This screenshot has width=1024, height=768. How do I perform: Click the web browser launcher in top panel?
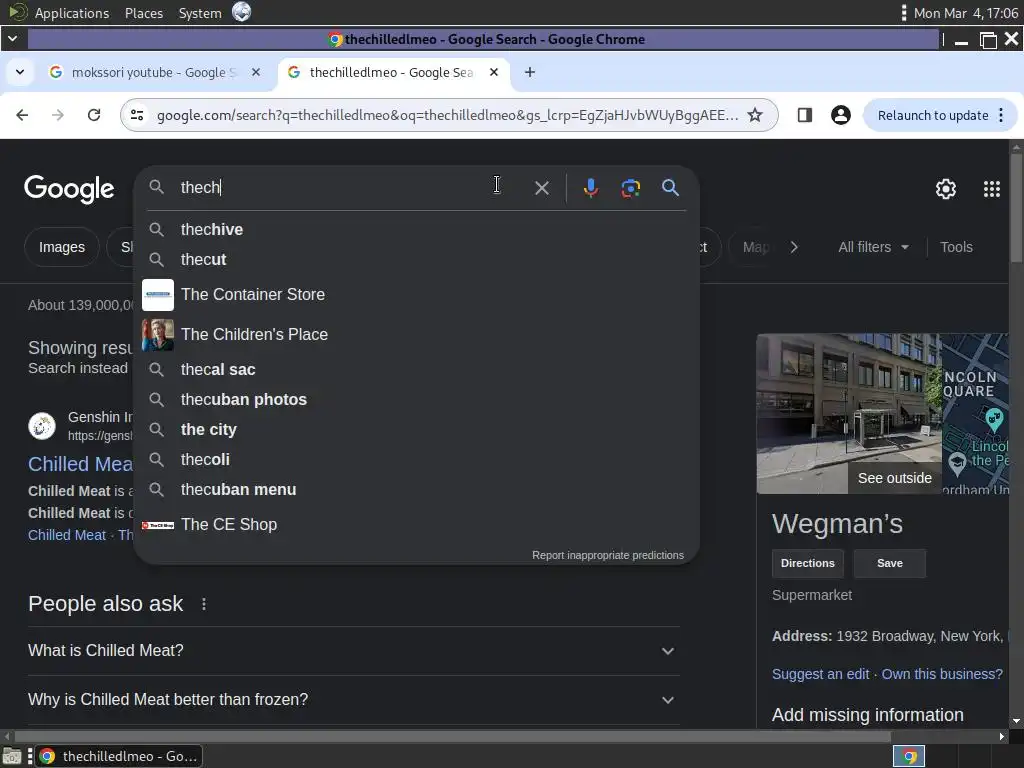pyautogui.click(x=242, y=12)
